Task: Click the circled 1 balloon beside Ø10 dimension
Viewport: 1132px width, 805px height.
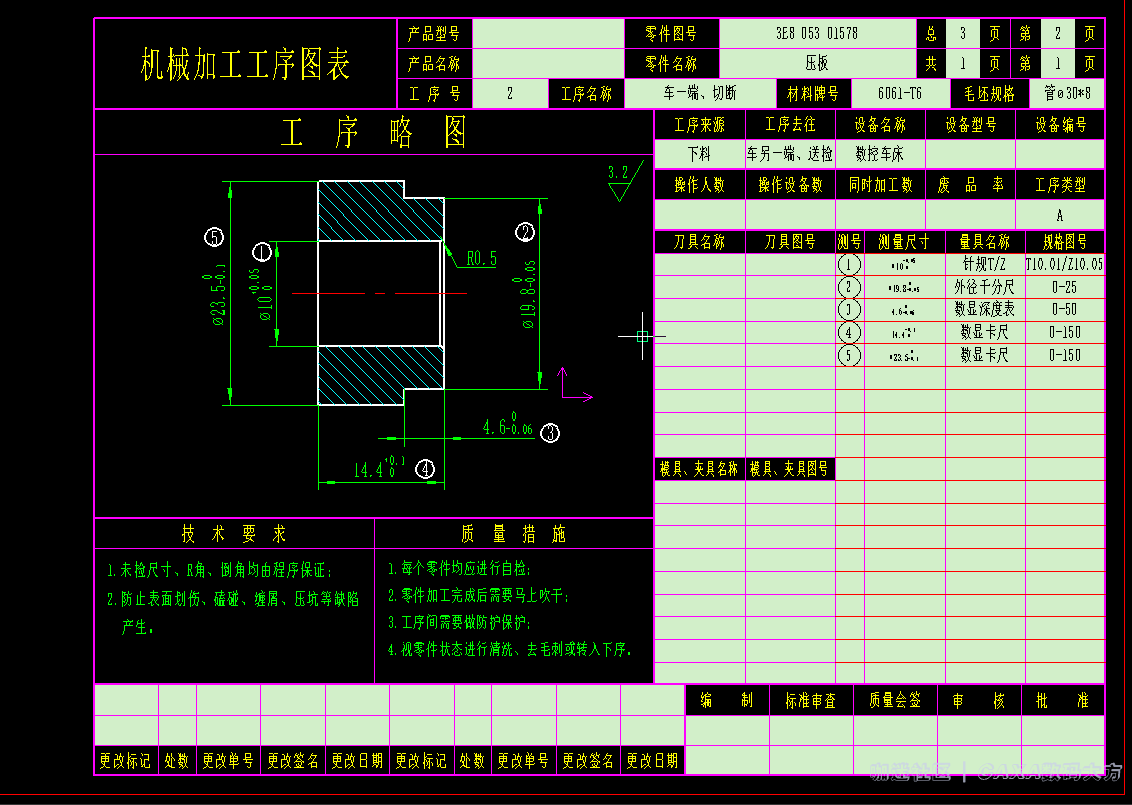Action: pos(262,251)
